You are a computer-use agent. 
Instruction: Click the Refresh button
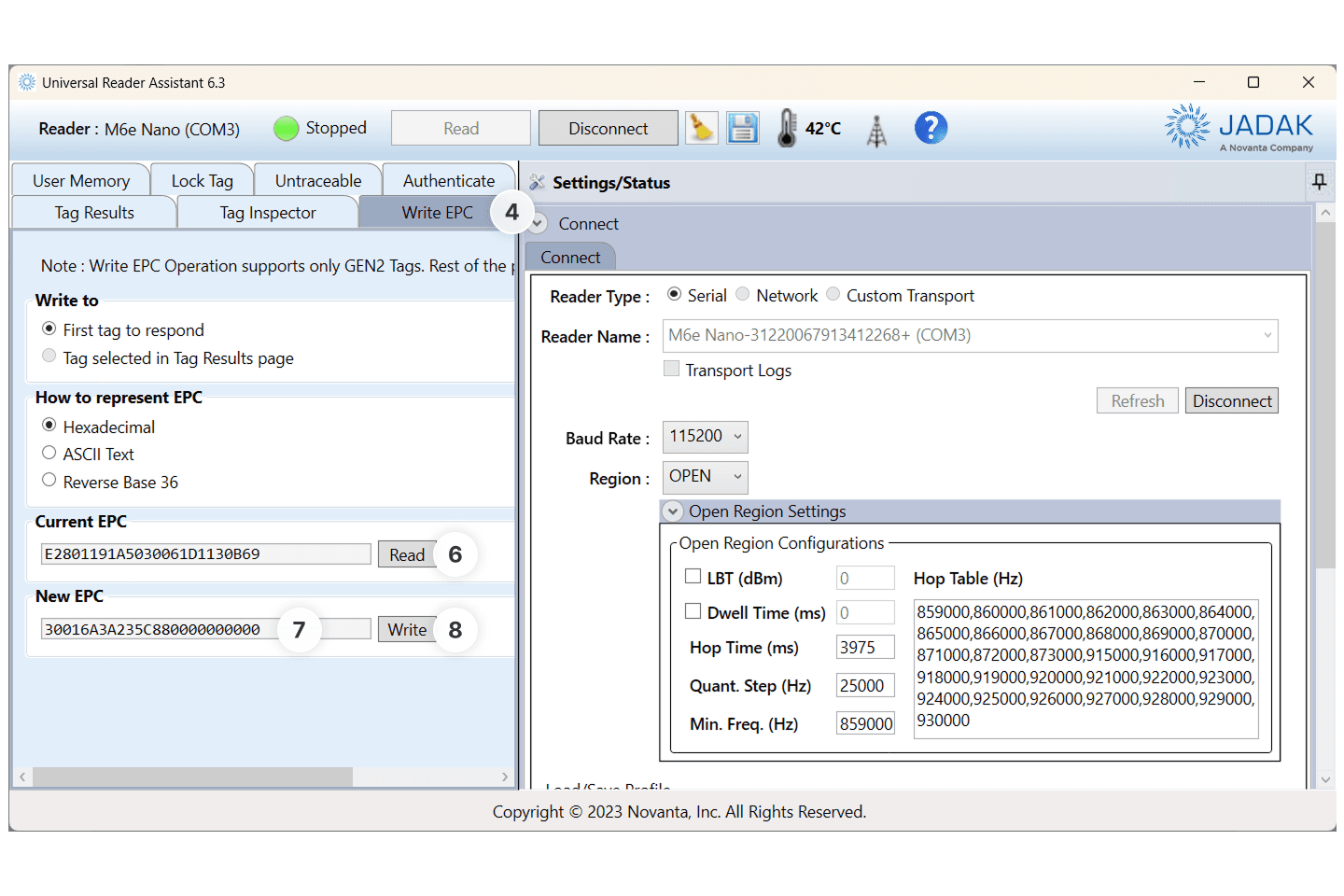click(1138, 400)
